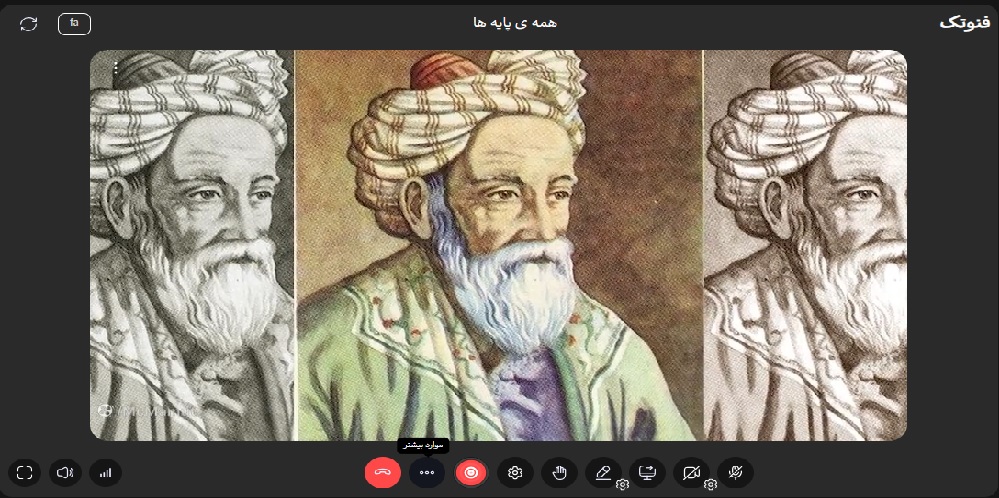Open the small gear for camera settings
The width and height of the screenshot is (999, 498).
710,485
